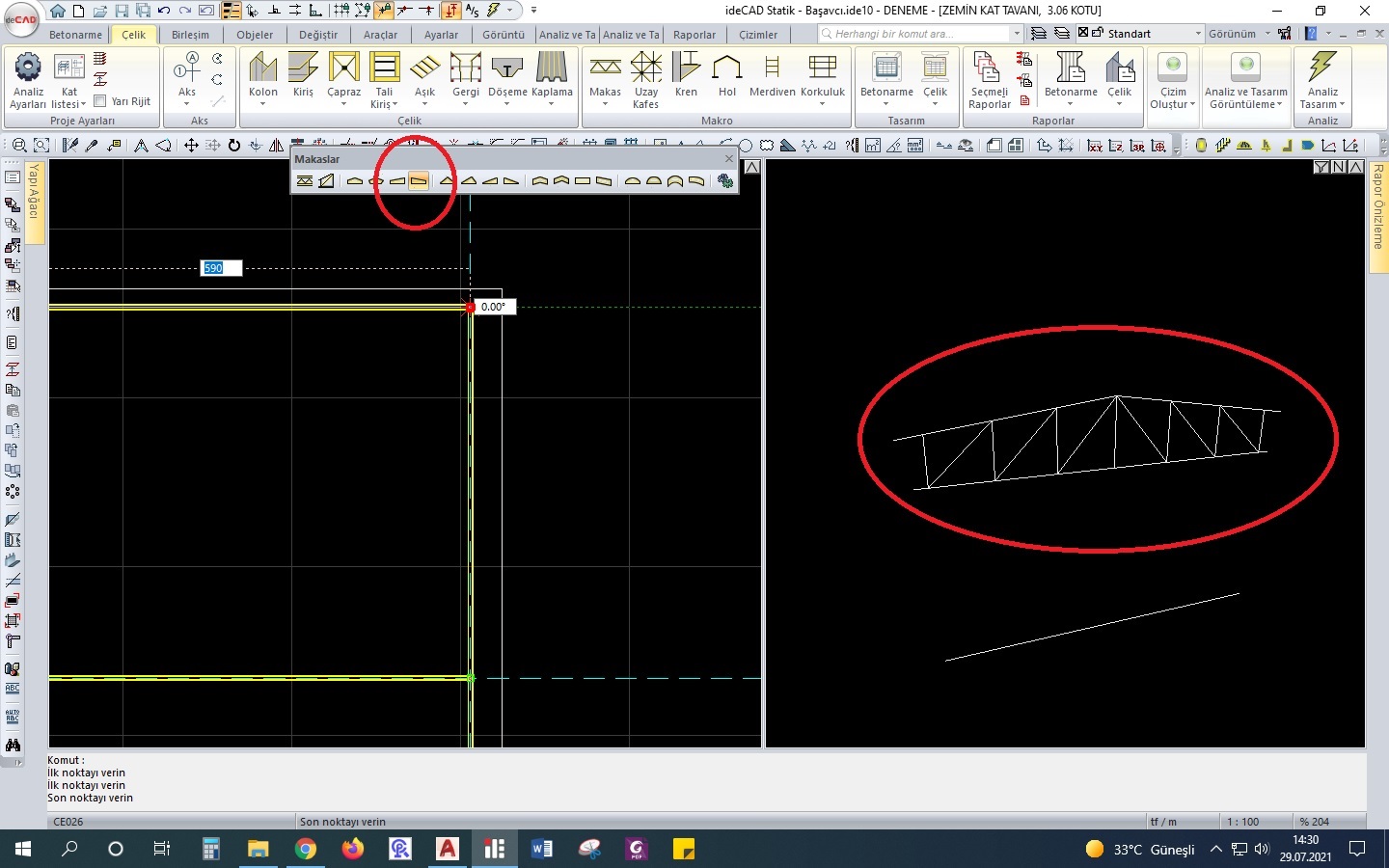This screenshot has height=868, width=1389.
Task: Open the Raporlar ribbon tab
Action: pyautogui.click(x=694, y=35)
